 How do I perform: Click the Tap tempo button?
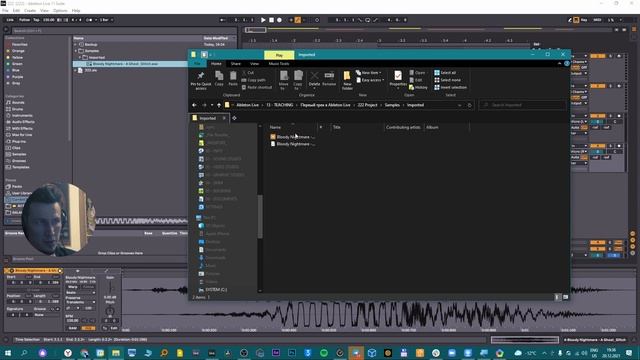[x=36, y=20]
